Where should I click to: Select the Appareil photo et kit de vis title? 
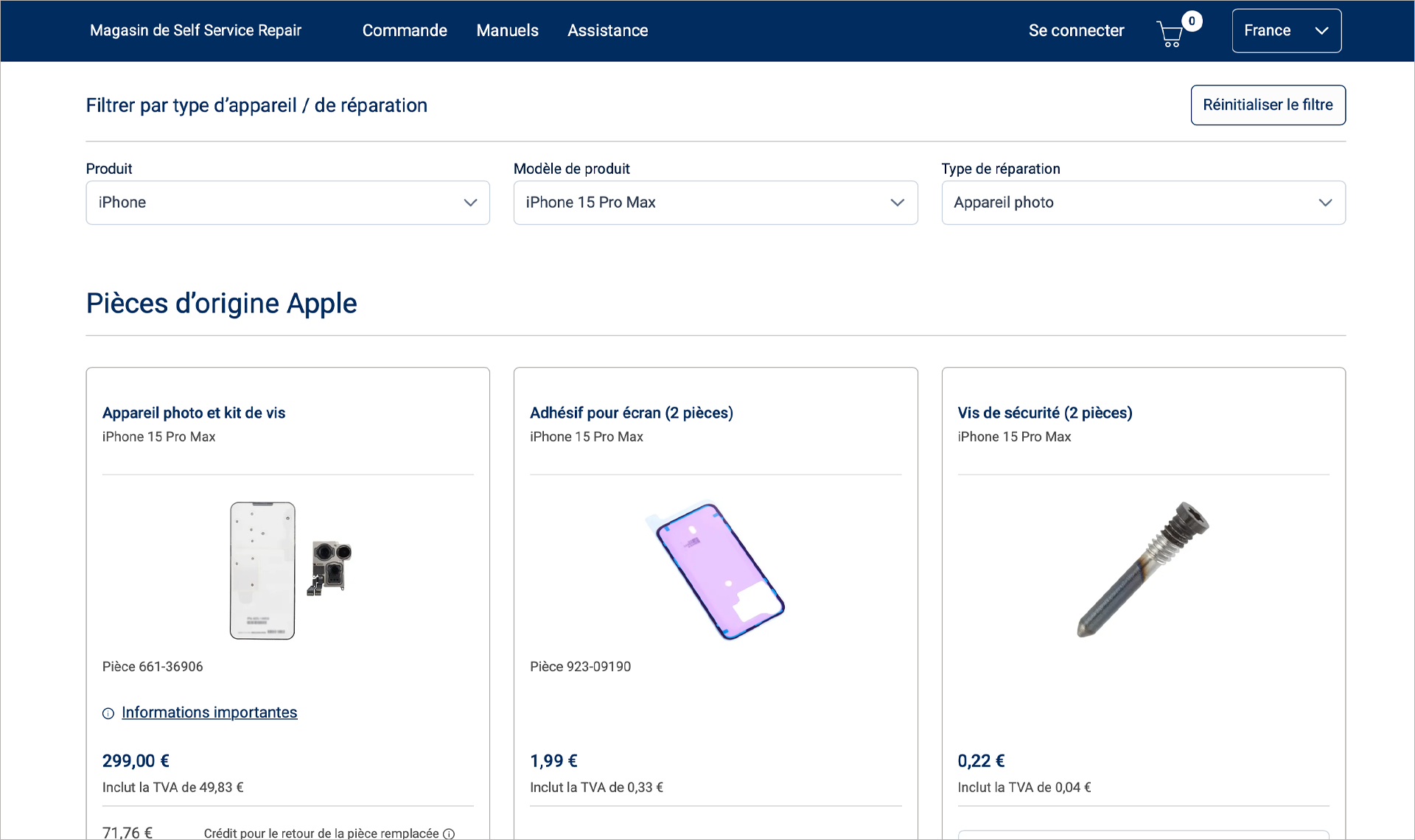(x=194, y=413)
